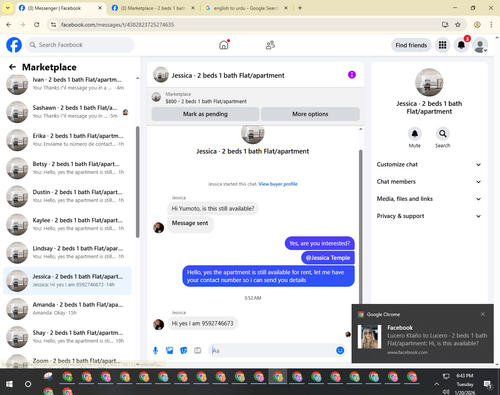Show hidden system tray icons
The image size is (500, 395).
pos(436,384)
